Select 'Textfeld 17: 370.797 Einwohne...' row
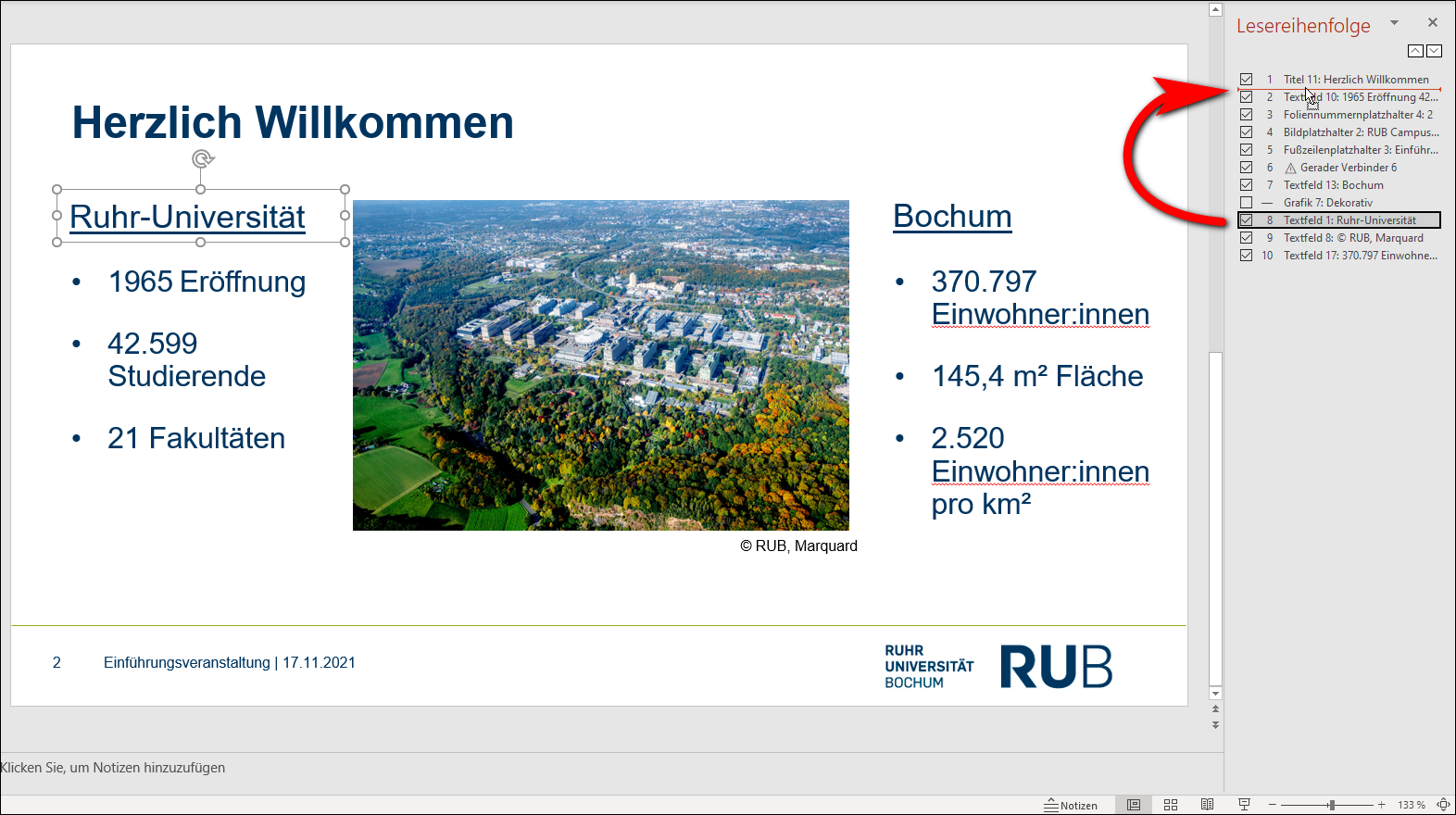The image size is (1456, 815). pyautogui.click(x=1339, y=256)
